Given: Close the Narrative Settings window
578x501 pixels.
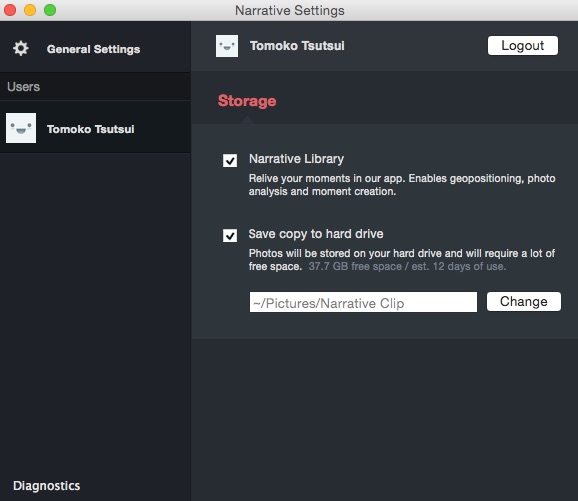Looking at the screenshot, I should (10, 10).
